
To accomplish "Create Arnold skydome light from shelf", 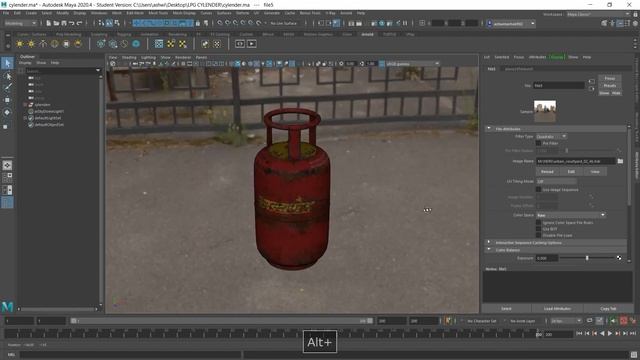I will point(54,44).
